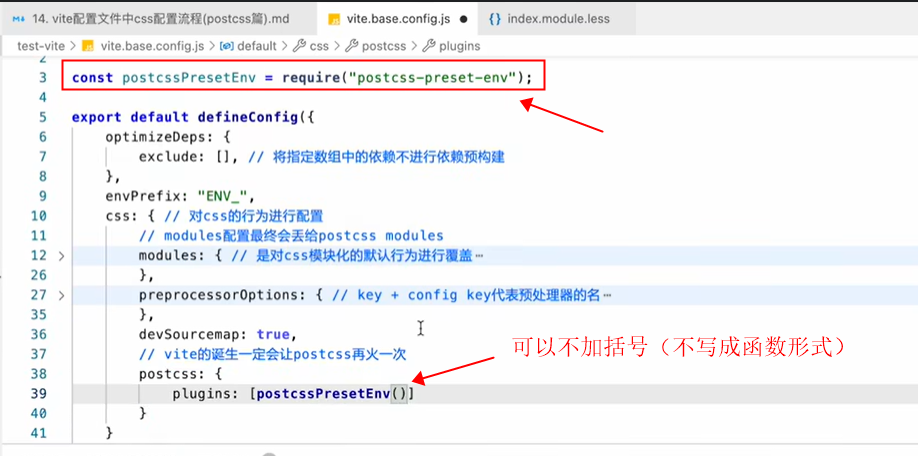Click the braces icon on index.module.less tab
The width and height of the screenshot is (918, 456).
(x=495, y=18)
